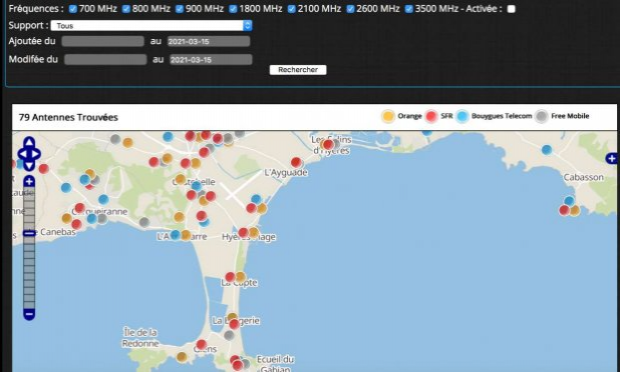
Task: Click the '79 Antennes Trouvées' heading
Action: 68,117
